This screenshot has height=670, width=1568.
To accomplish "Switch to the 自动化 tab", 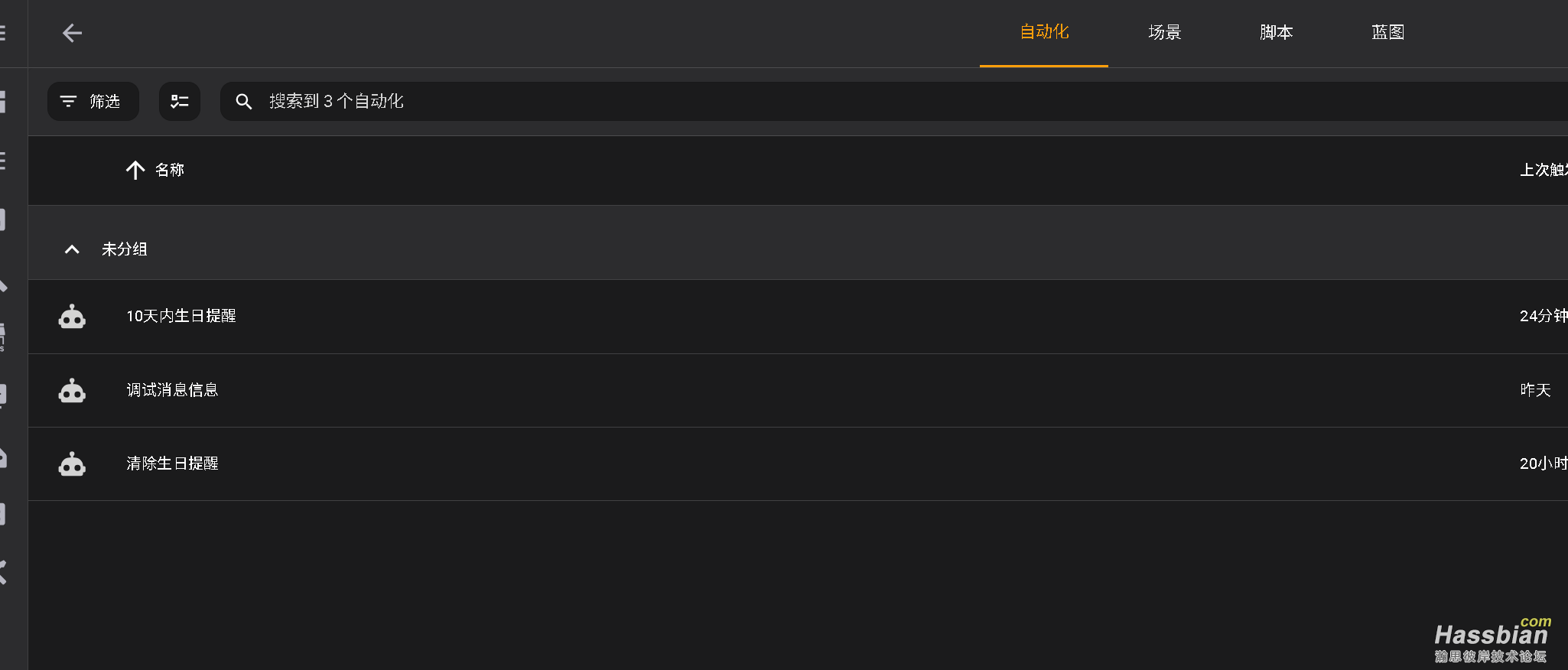I will tap(1044, 32).
